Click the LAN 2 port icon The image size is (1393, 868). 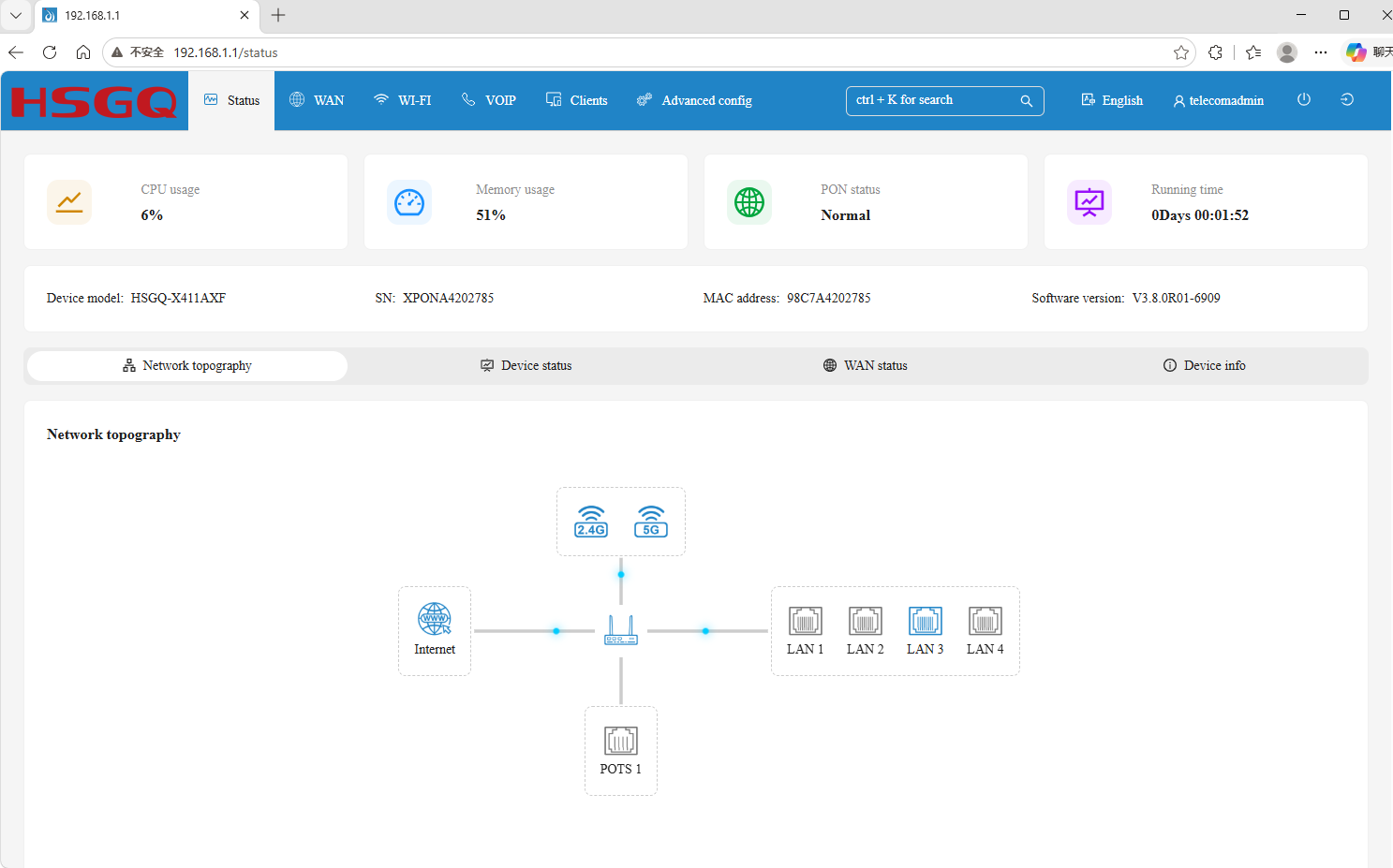(x=866, y=621)
